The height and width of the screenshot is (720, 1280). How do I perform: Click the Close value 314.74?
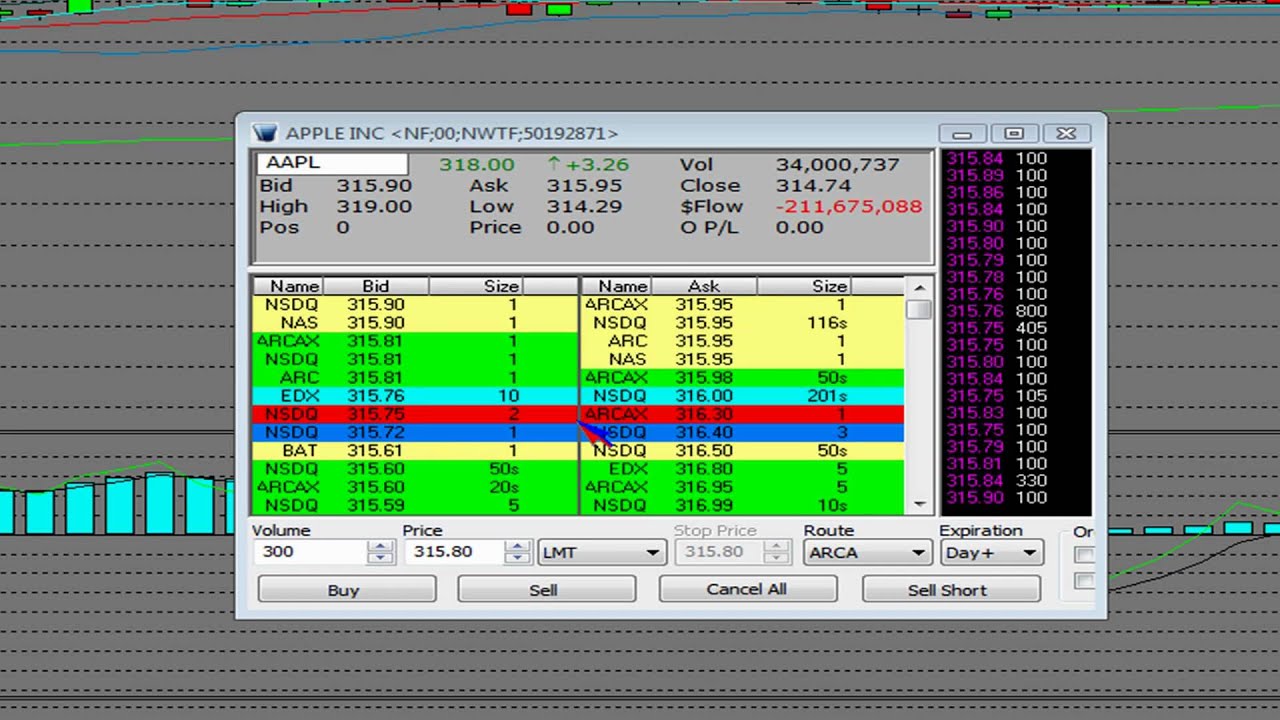(x=813, y=186)
